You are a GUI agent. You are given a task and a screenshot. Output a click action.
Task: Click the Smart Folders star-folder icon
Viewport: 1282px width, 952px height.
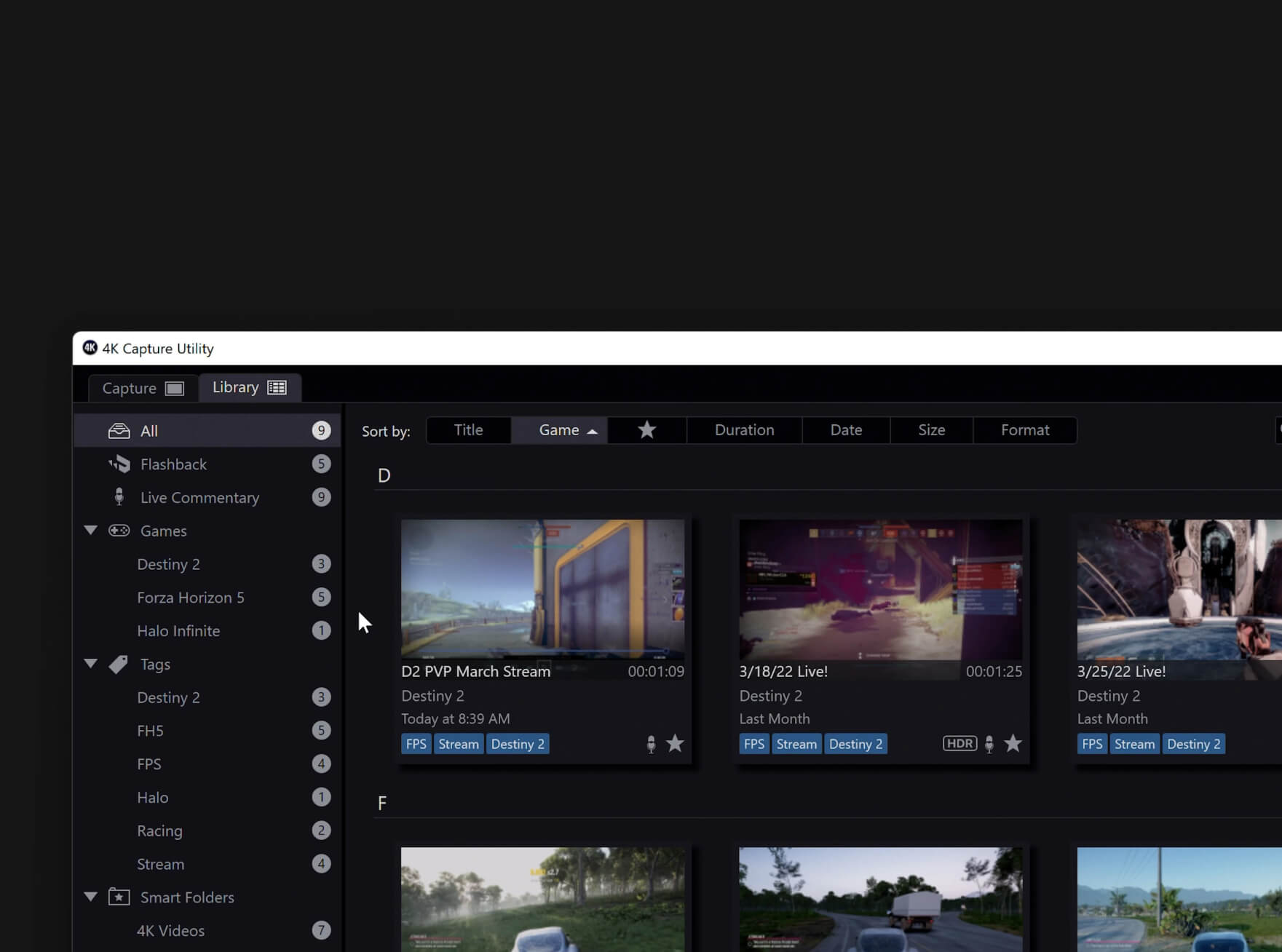pyautogui.click(x=119, y=897)
